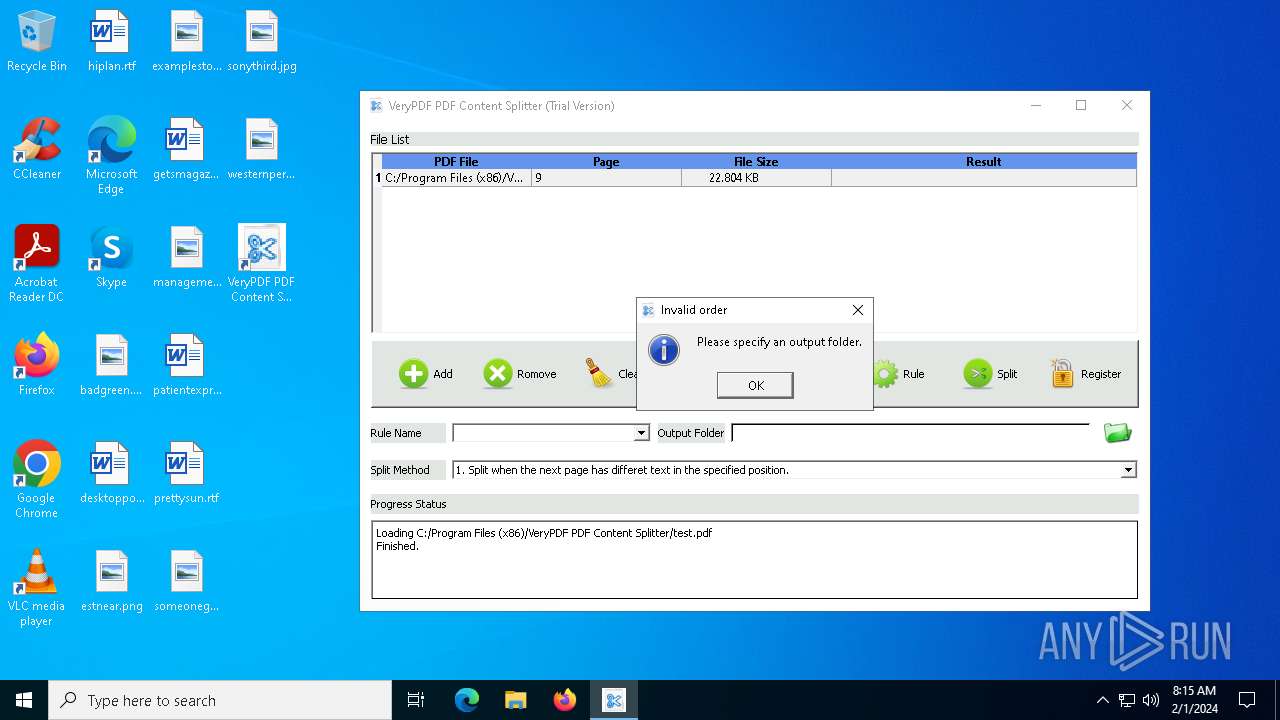Image resolution: width=1280 pixels, height=720 pixels.
Task: Expand the Rule Name dropdown
Action: [641, 433]
